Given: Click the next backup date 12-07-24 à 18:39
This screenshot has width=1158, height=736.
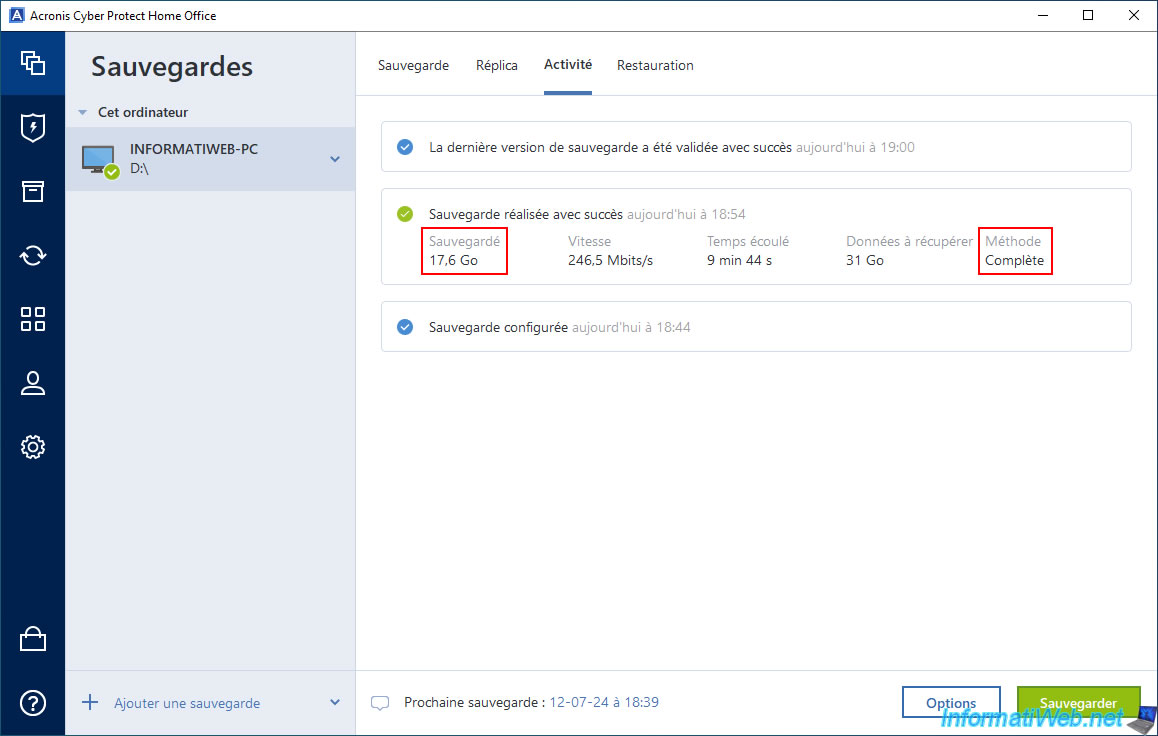Looking at the screenshot, I should [604, 702].
